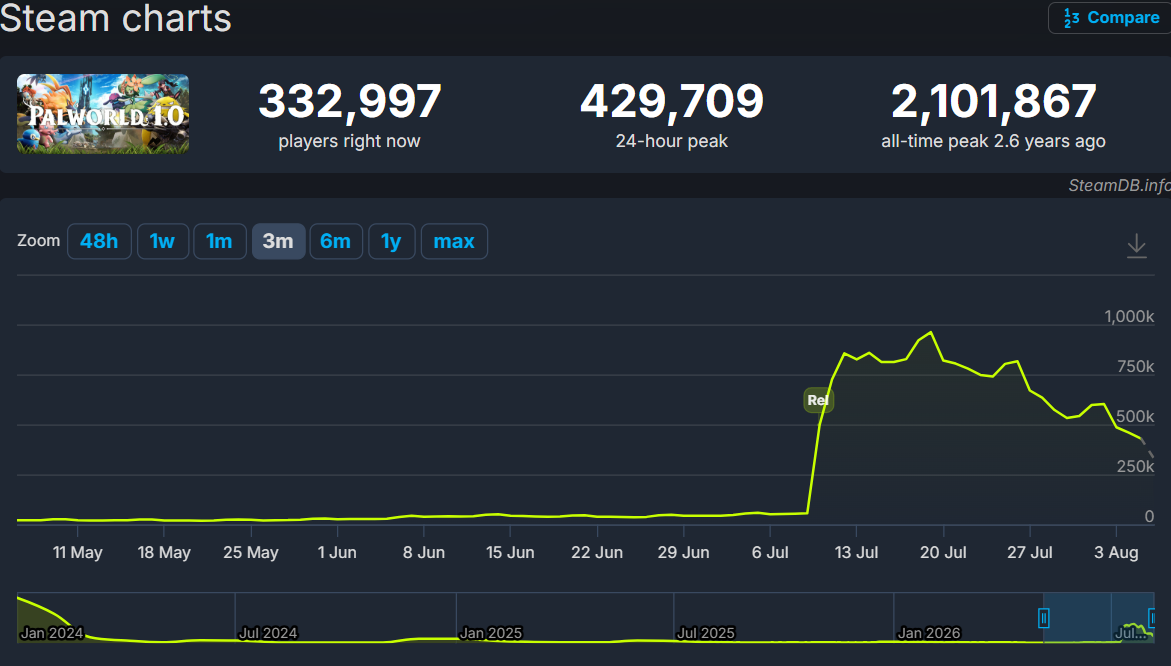The image size is (1171, 666).
Task: Switch chart zoom to 6m
Action: [x=336, y=241]
